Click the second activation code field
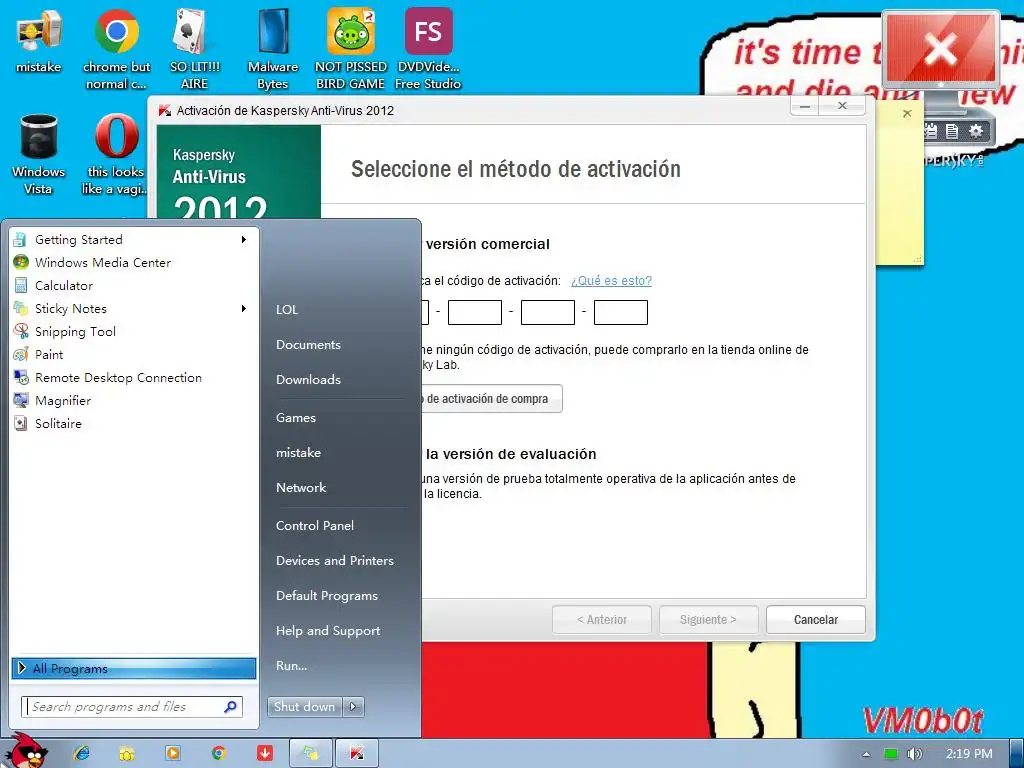 coord(475,312)
